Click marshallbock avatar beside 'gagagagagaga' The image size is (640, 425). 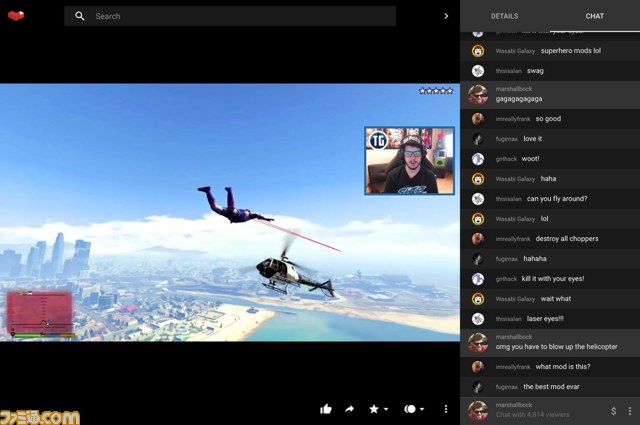pos(478,95)
